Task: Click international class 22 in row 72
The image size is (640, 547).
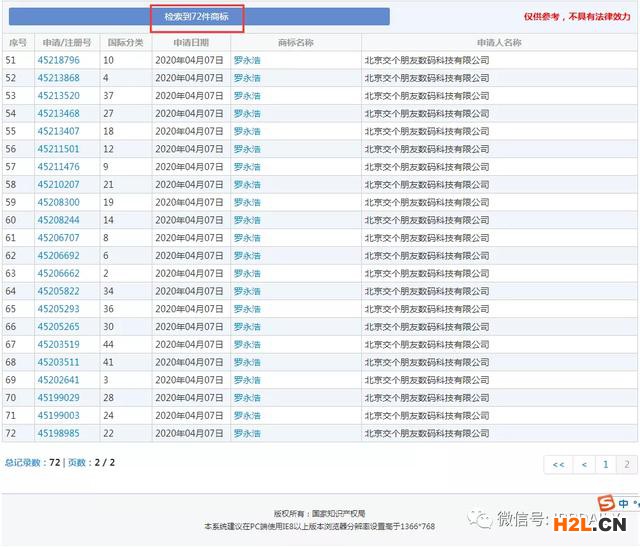Action: [108, 434]
